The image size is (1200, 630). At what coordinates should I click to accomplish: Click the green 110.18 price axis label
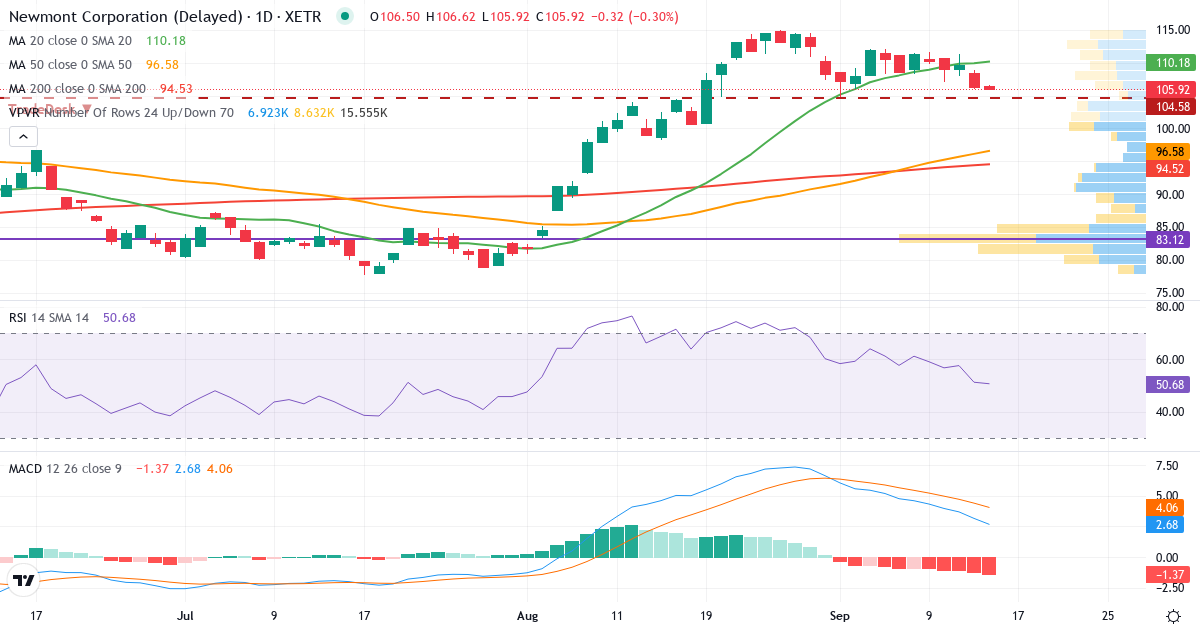pos(1172,63)
